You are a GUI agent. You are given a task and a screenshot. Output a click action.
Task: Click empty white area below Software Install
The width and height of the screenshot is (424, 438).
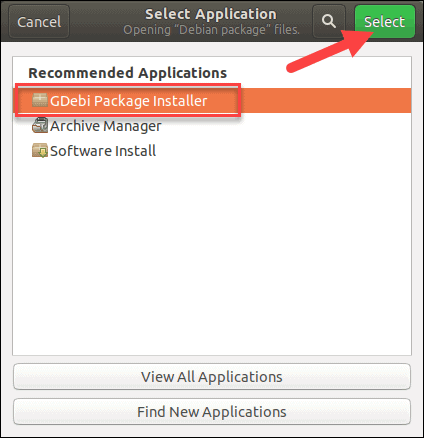(x=212, y=258)
